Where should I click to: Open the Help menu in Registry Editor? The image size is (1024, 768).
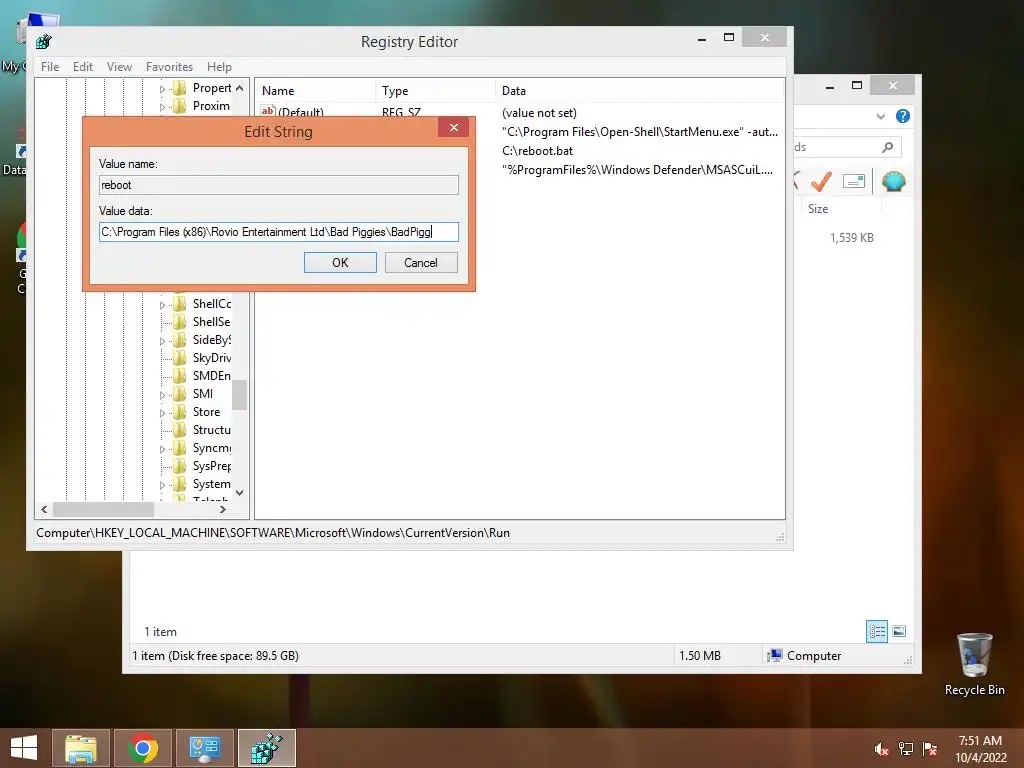coord(219,67)
